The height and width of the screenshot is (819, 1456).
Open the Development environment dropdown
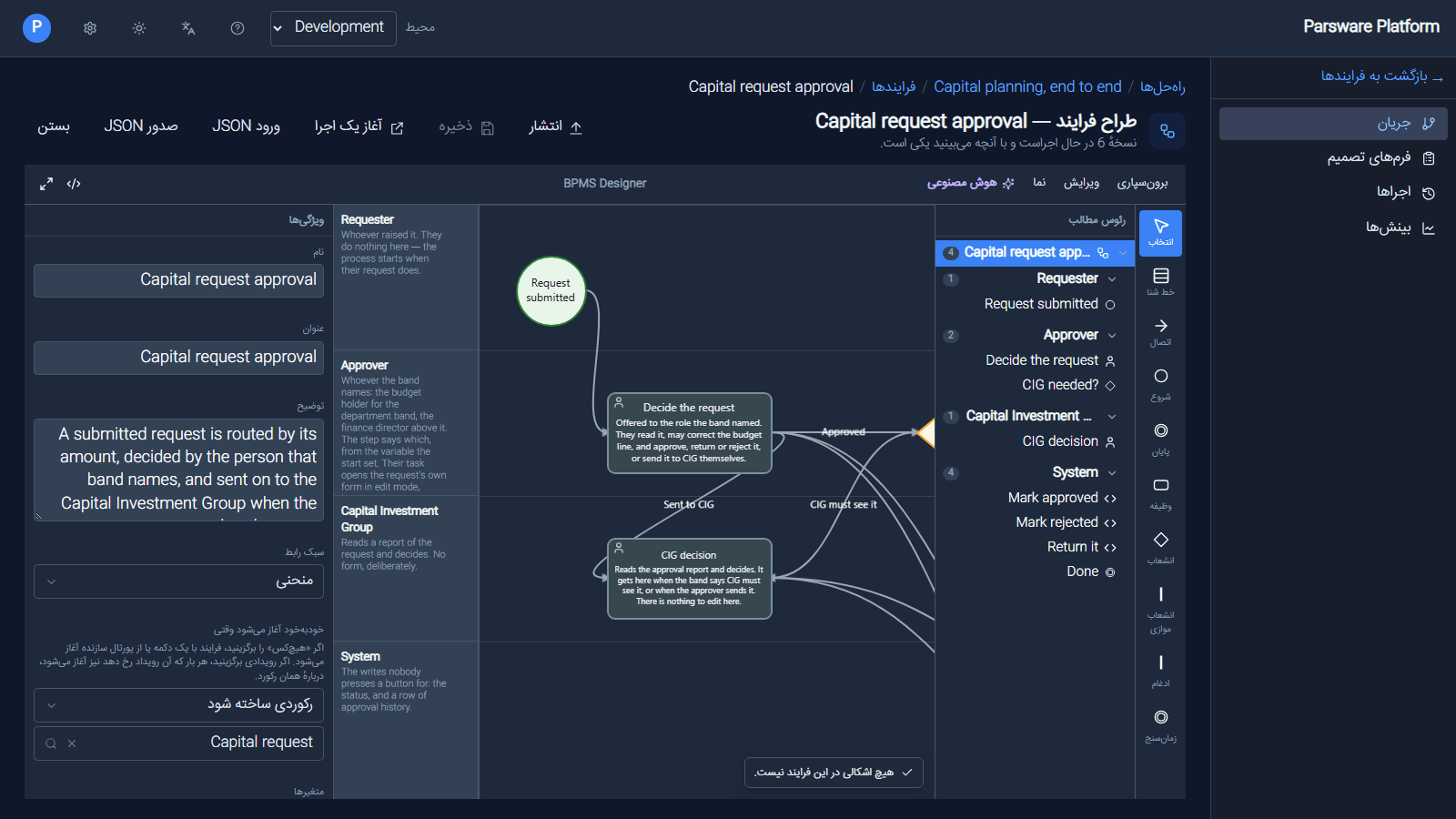click(x=333, y=28)
